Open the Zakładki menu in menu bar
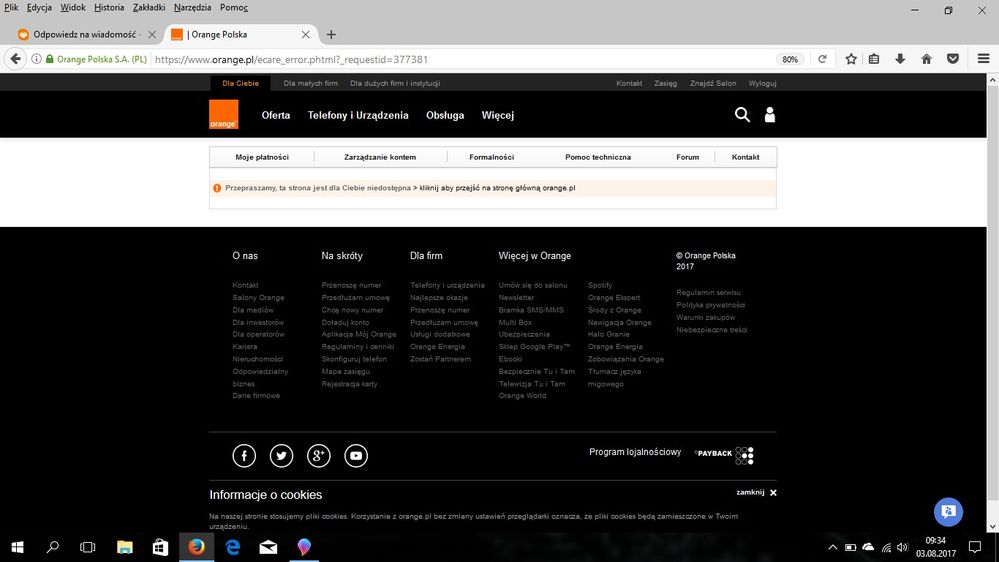Image resolution: width=999 pixels, height=562 pixels. (148, 7)
